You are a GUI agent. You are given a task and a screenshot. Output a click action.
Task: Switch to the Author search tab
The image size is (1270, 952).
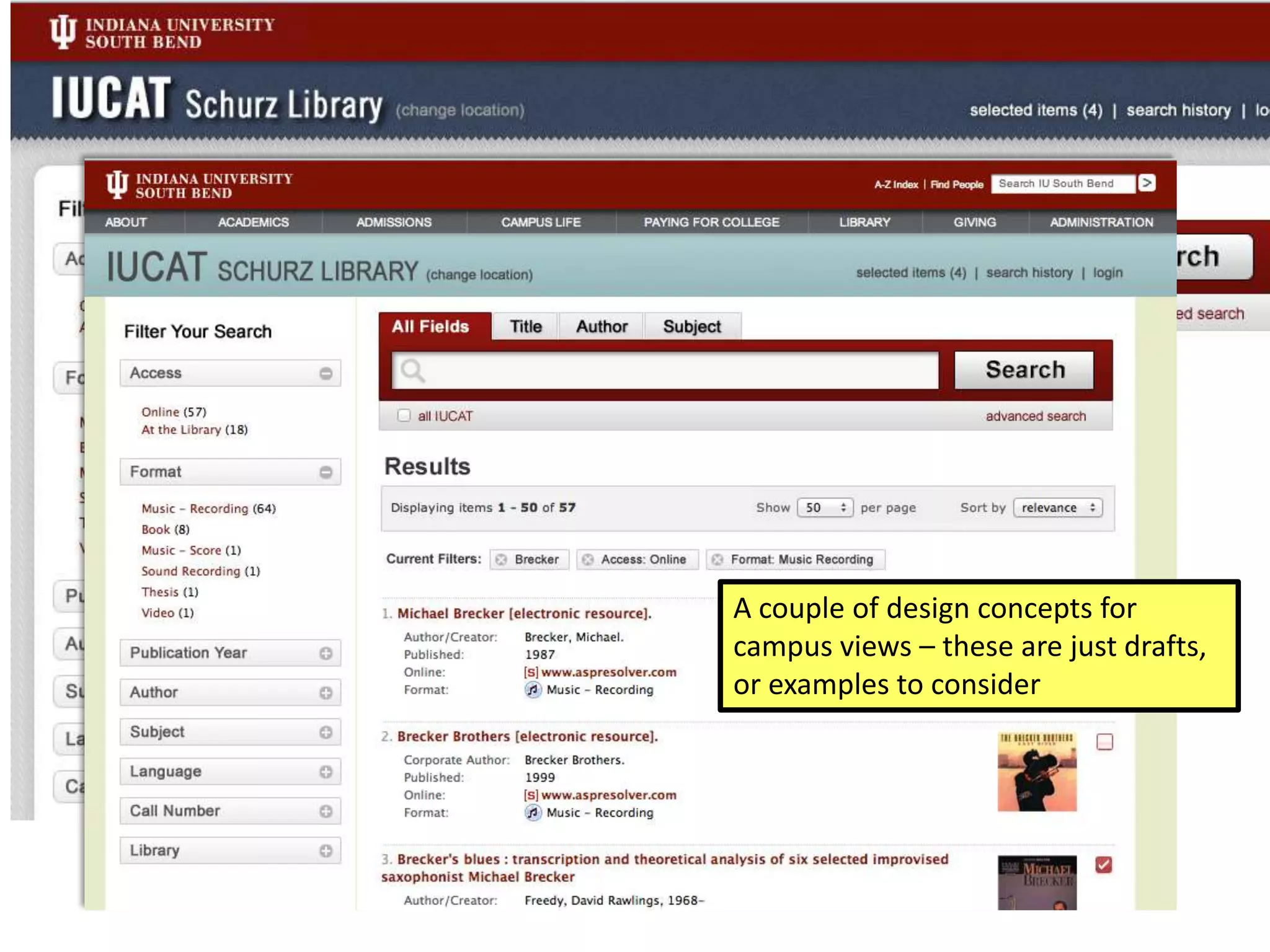coord(602,327)
